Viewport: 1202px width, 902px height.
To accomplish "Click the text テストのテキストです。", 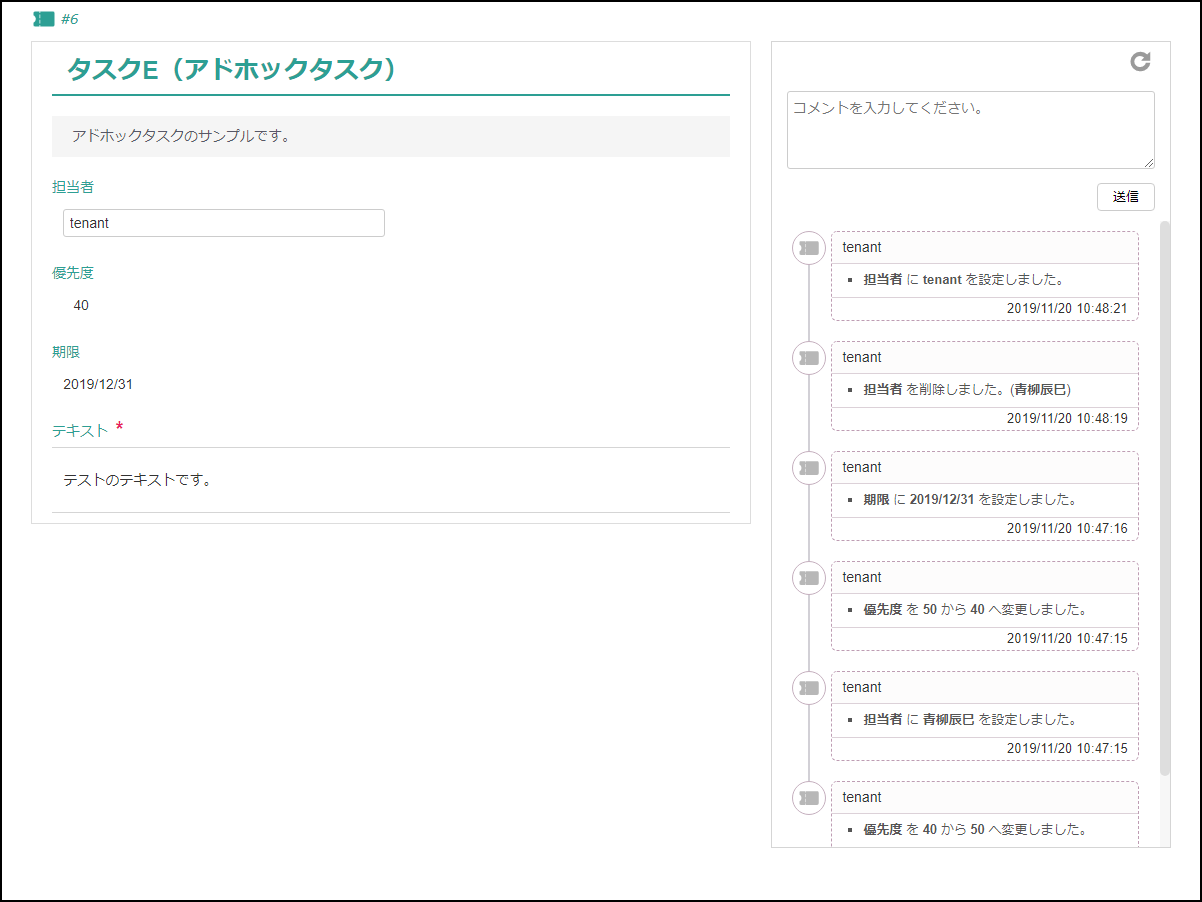I will tap(137, 480).
